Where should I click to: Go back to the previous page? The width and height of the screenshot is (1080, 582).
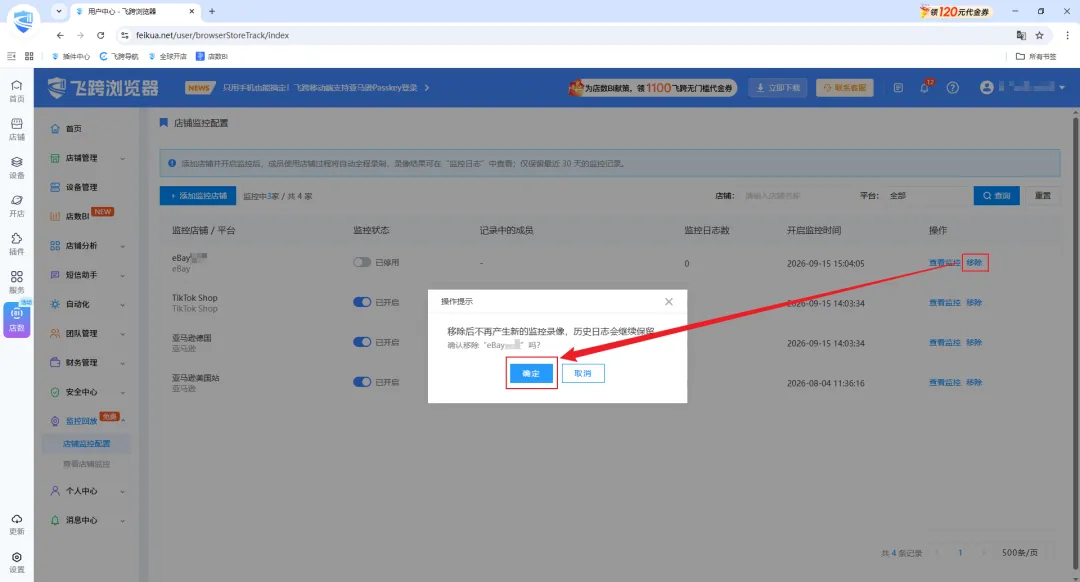(x=60, y=35)
